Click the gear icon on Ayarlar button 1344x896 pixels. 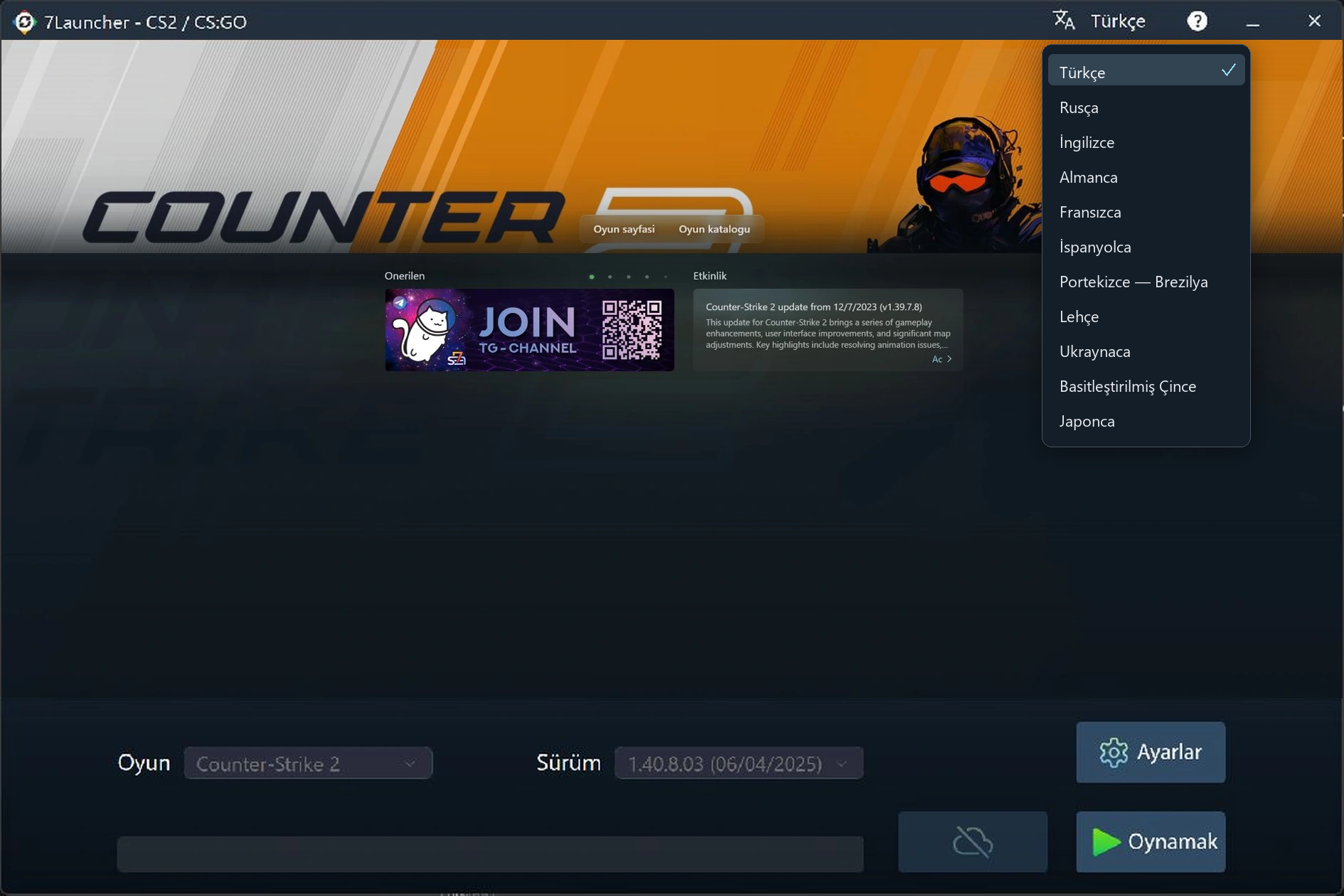click(x=1114, y=752)
